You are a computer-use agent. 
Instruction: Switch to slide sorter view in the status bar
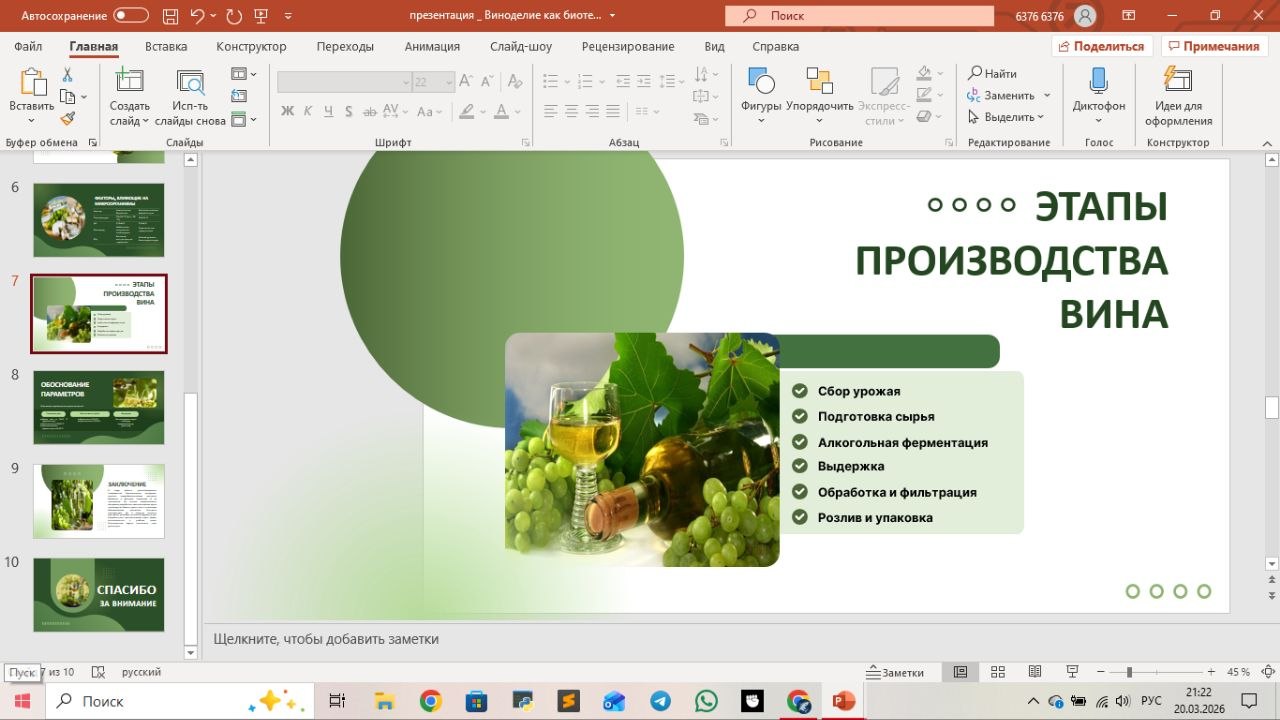[x=998, y=672]
